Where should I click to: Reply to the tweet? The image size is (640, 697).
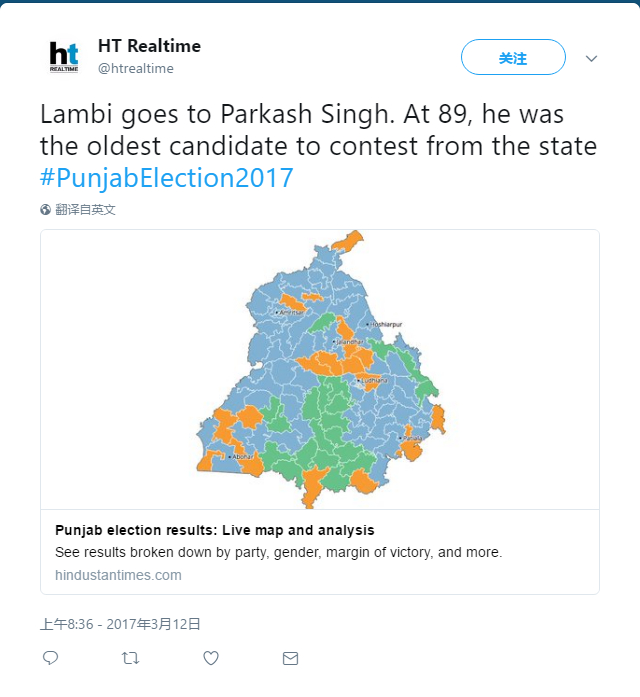51,658
